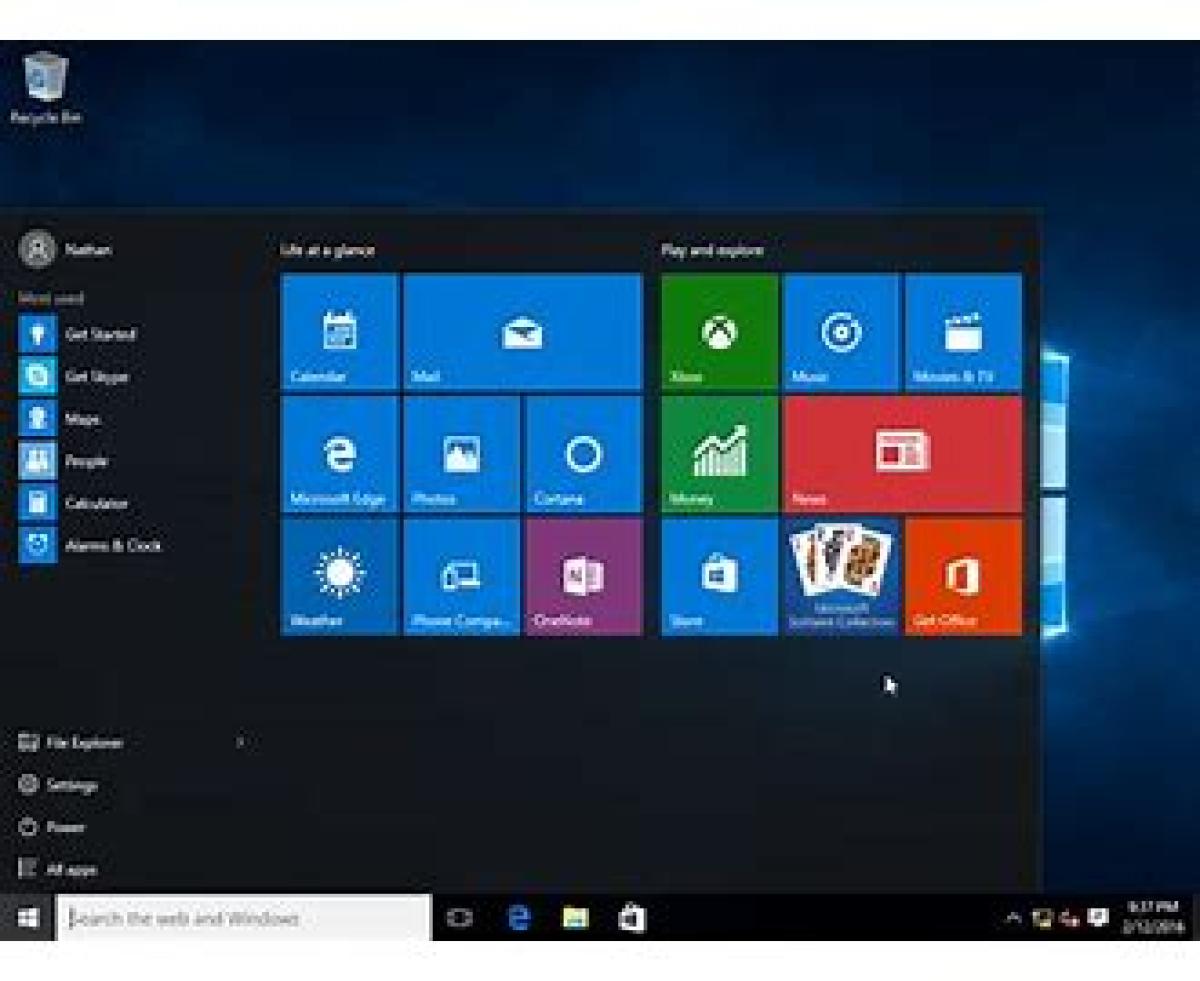The width and height of the screenshot is (1200, 981).
Task: Launch Microsoft Edge from the tile
Action: pyautogui.click(x=340, y=454)
